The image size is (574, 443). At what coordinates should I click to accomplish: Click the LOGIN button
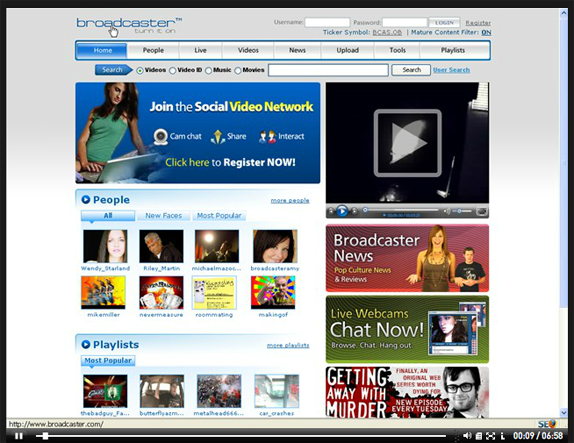(x=444, y=23)
